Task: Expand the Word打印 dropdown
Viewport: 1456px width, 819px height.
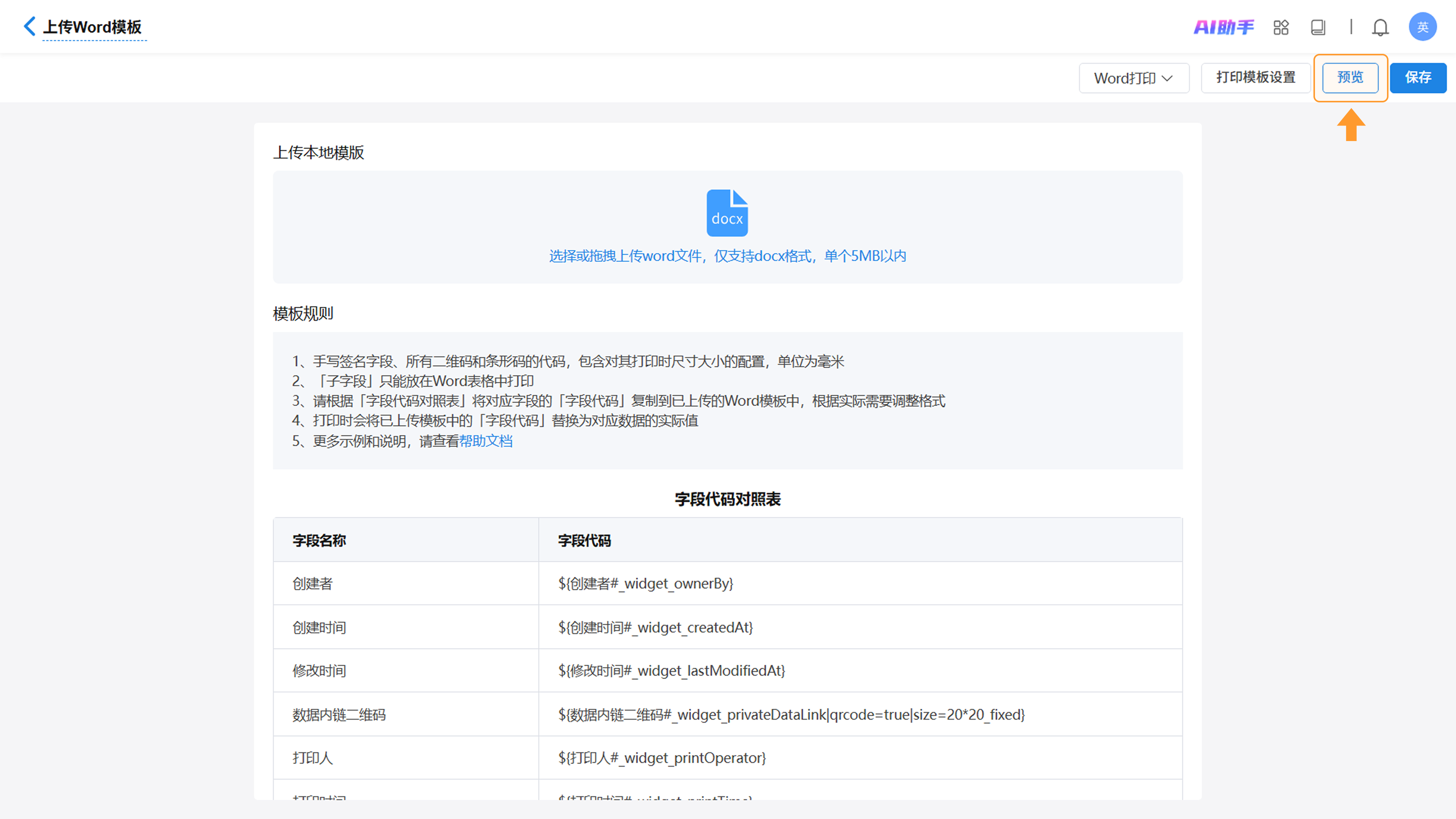Action: [1133, 78]
